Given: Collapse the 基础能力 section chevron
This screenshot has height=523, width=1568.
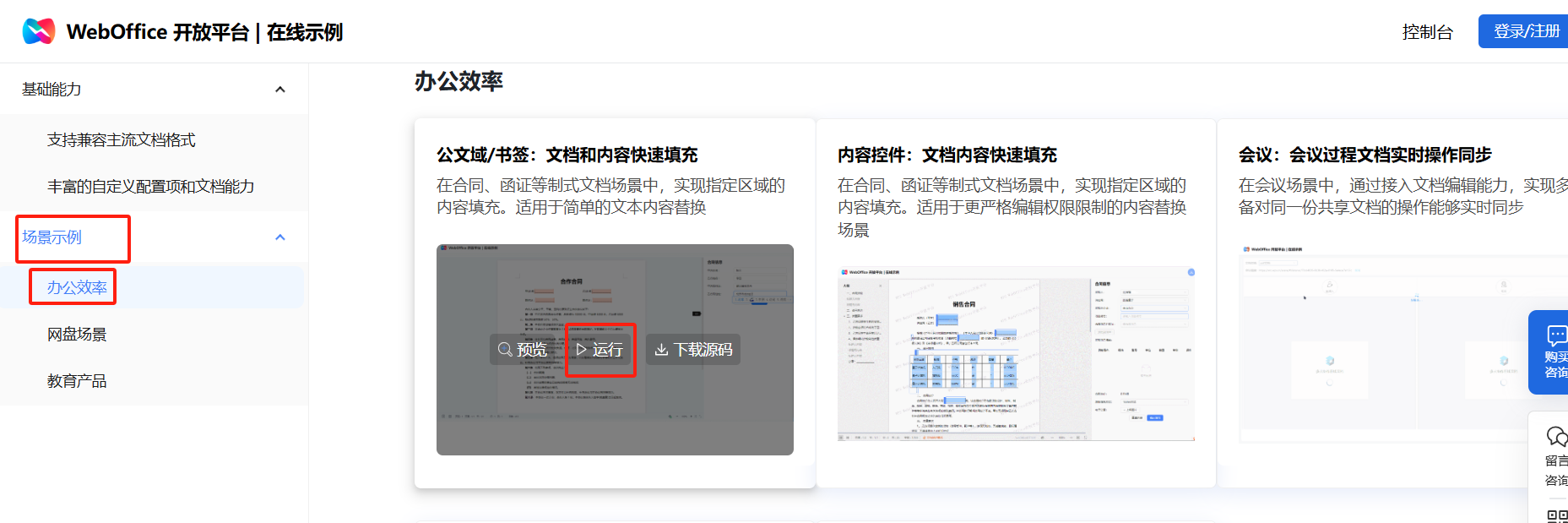Looking at the screenshot, I should coord(280,90).
